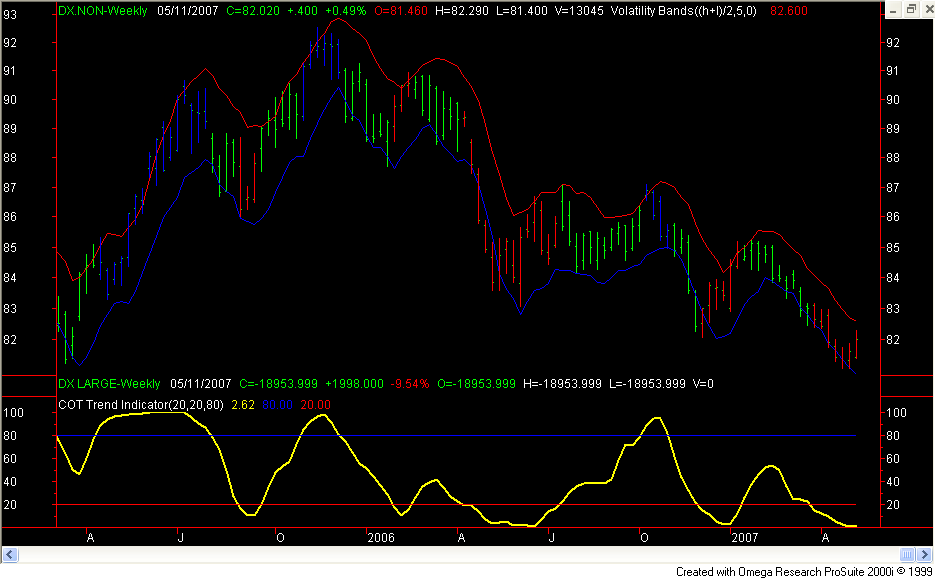935x578 pixels.
Task: Click the L=81.400 low value
Action: coord(521,11)
